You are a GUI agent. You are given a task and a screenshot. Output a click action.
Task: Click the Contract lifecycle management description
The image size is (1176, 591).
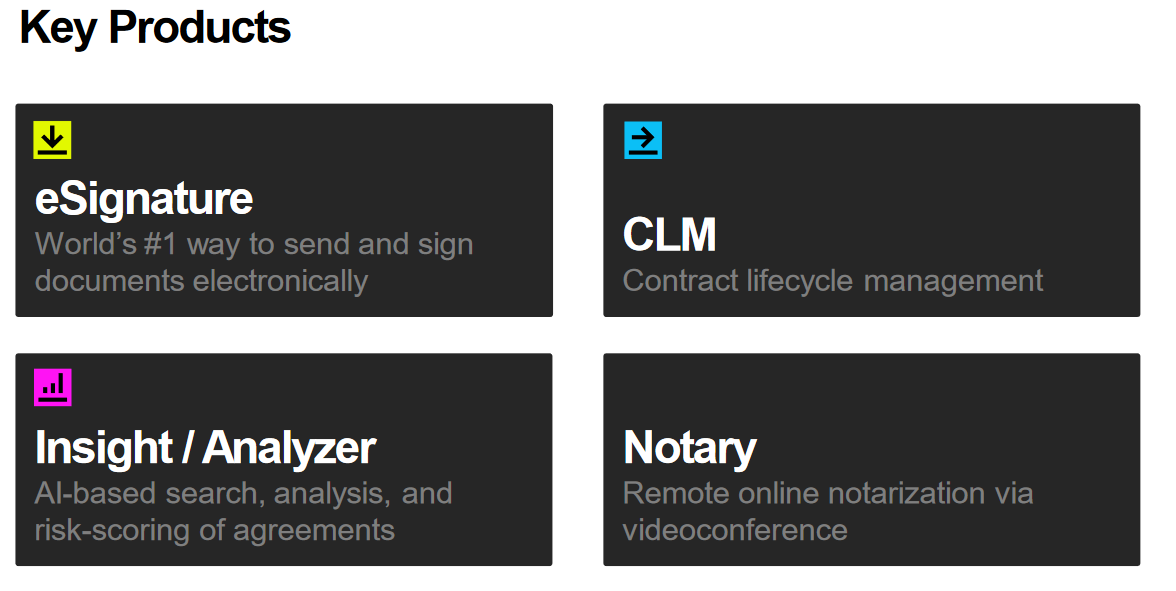[x=832, y=281]
